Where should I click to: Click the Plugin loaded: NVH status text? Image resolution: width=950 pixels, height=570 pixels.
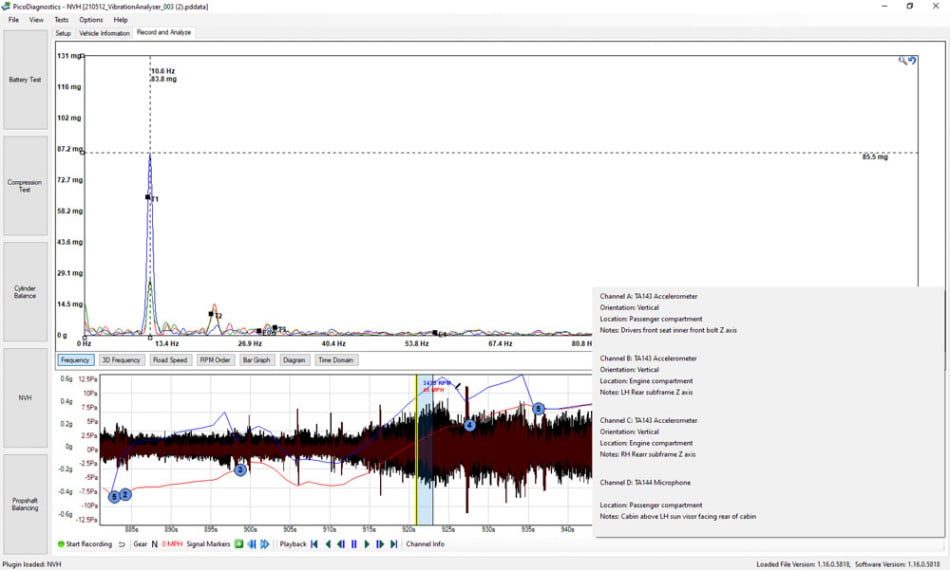click(32, 565)
